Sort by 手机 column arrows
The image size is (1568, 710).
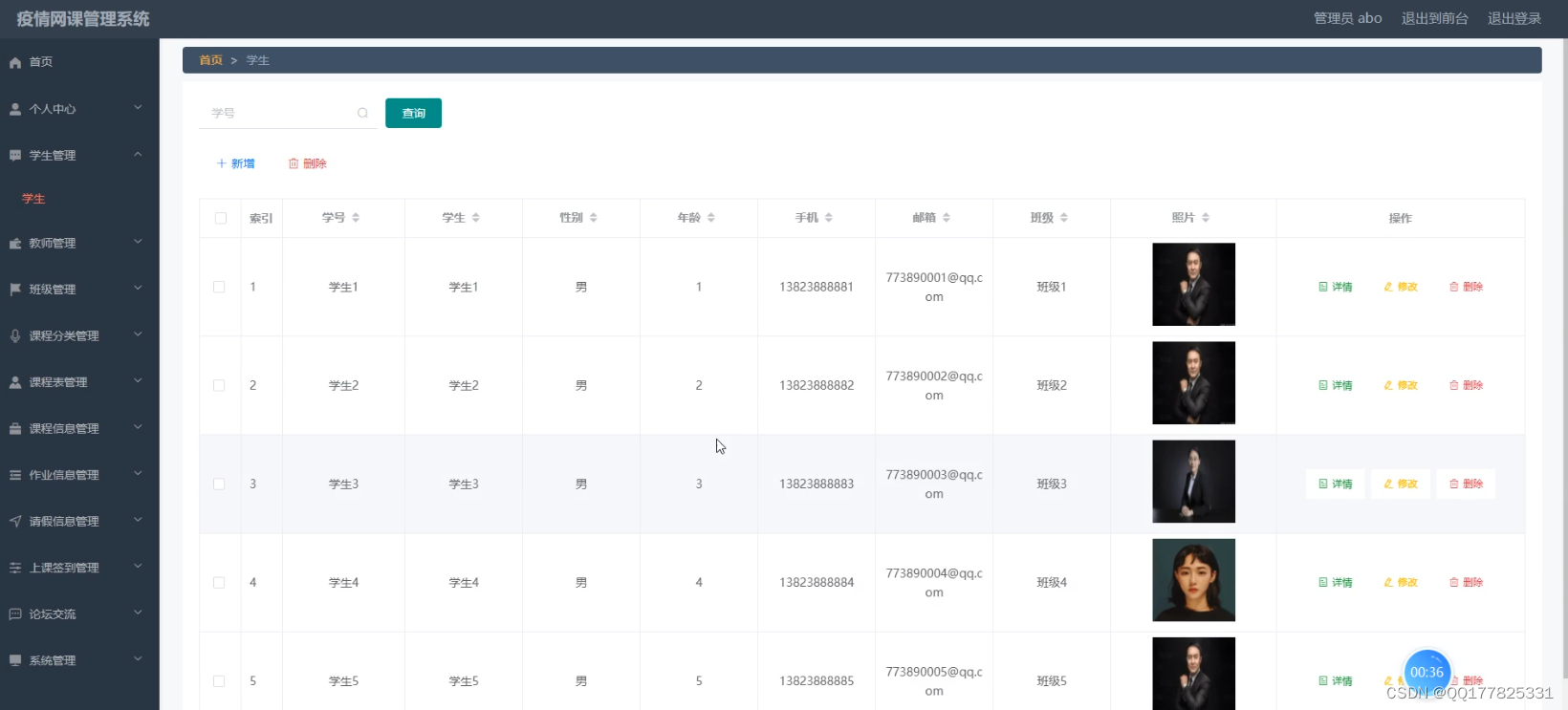pos(828,218)
